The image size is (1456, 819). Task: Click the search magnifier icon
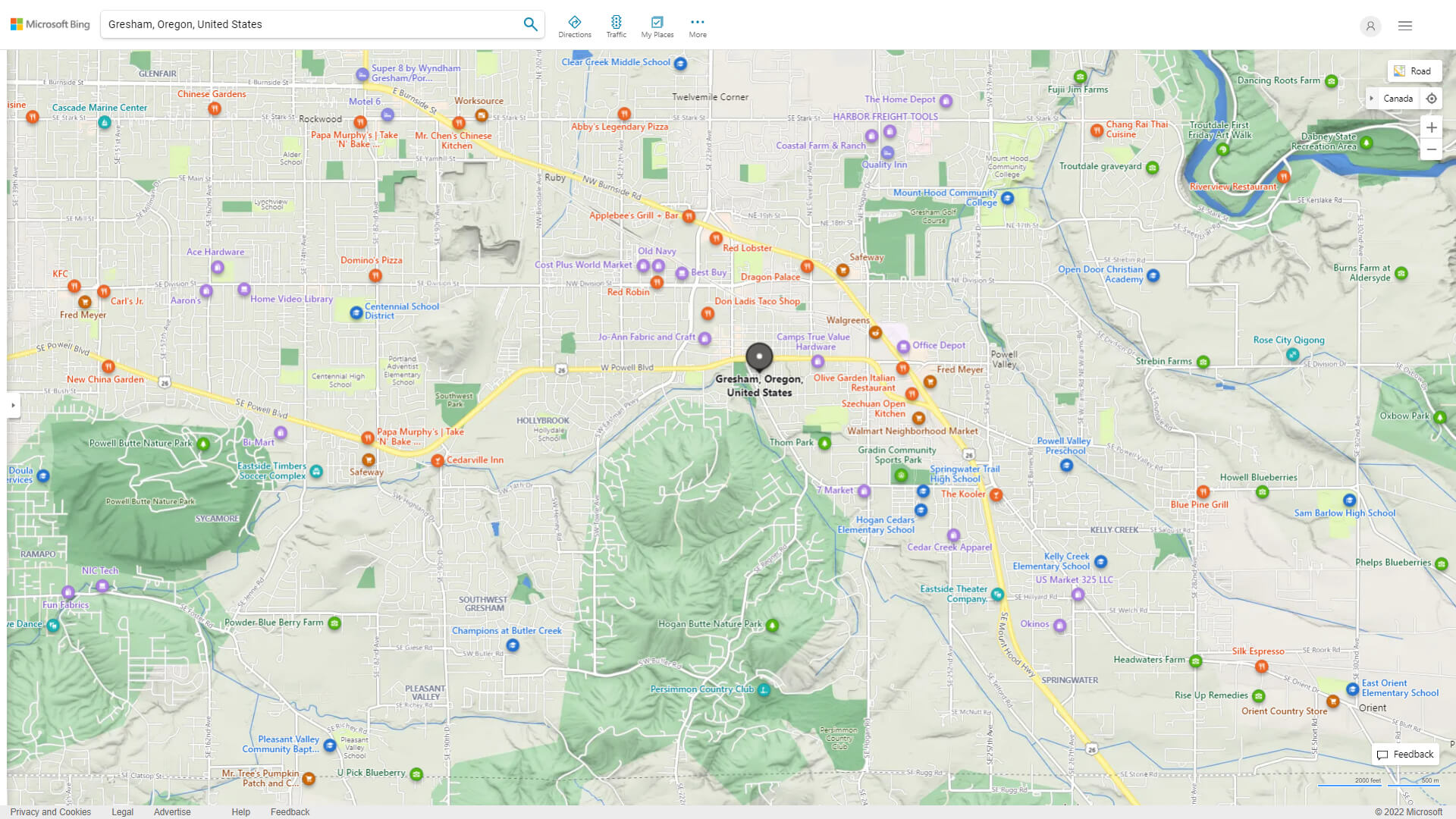[530, 24]
